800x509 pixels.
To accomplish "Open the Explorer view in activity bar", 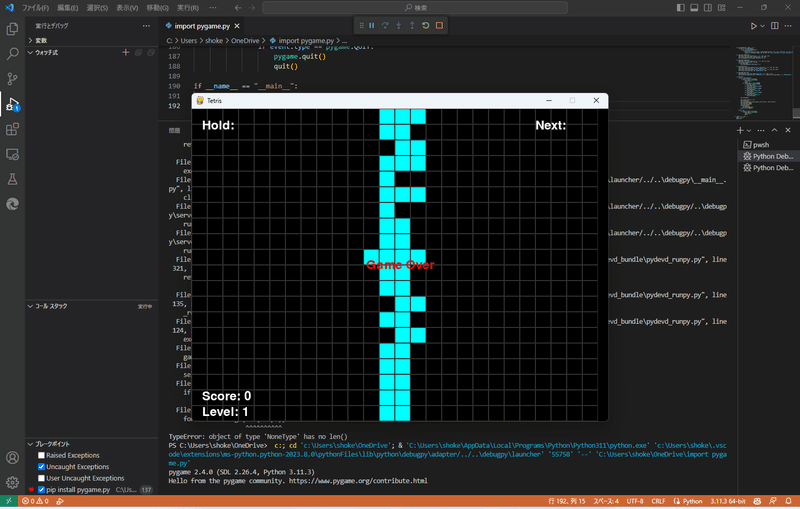I will click(12, 29).
